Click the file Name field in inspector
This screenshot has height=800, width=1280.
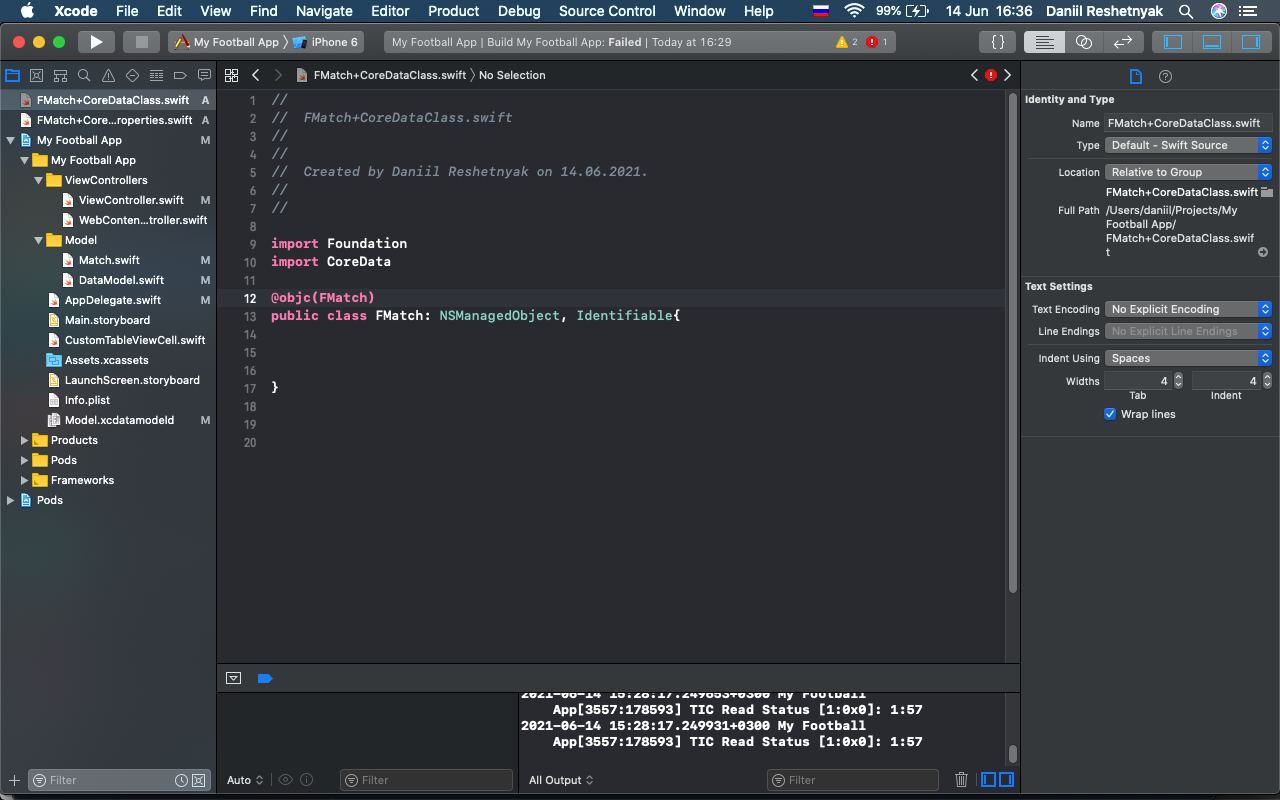[1188, 123]
